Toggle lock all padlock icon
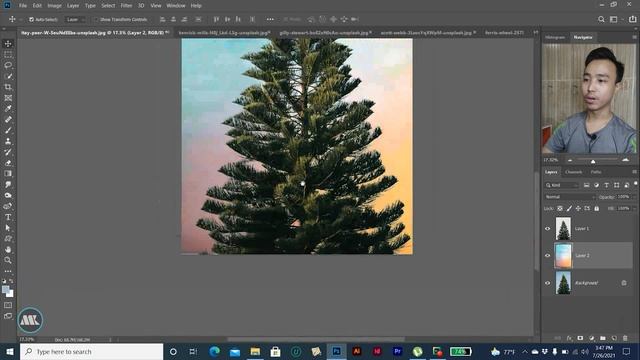This screenshot has height=360, width=640. pos(597,209)
